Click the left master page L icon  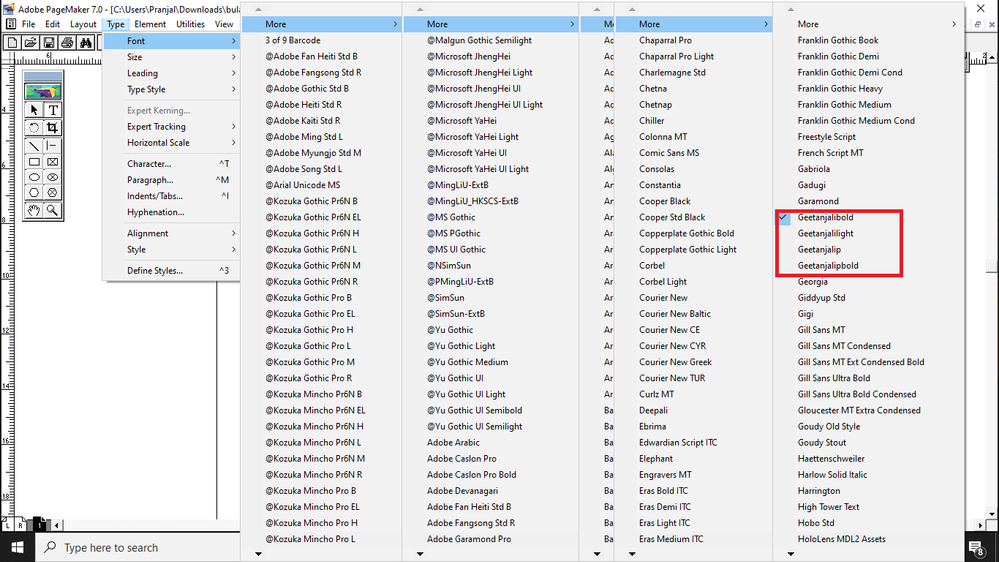coord(8,524)
